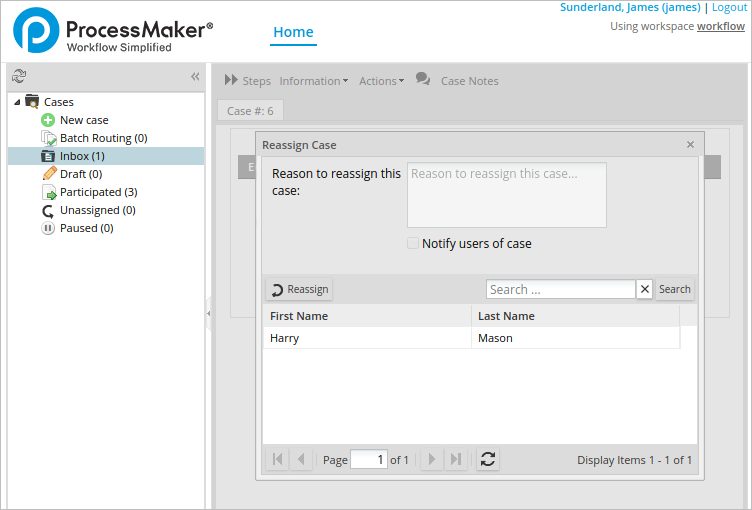Open the Batch Routing folder
Screen dimensions: 752x510
pos(103,138)
